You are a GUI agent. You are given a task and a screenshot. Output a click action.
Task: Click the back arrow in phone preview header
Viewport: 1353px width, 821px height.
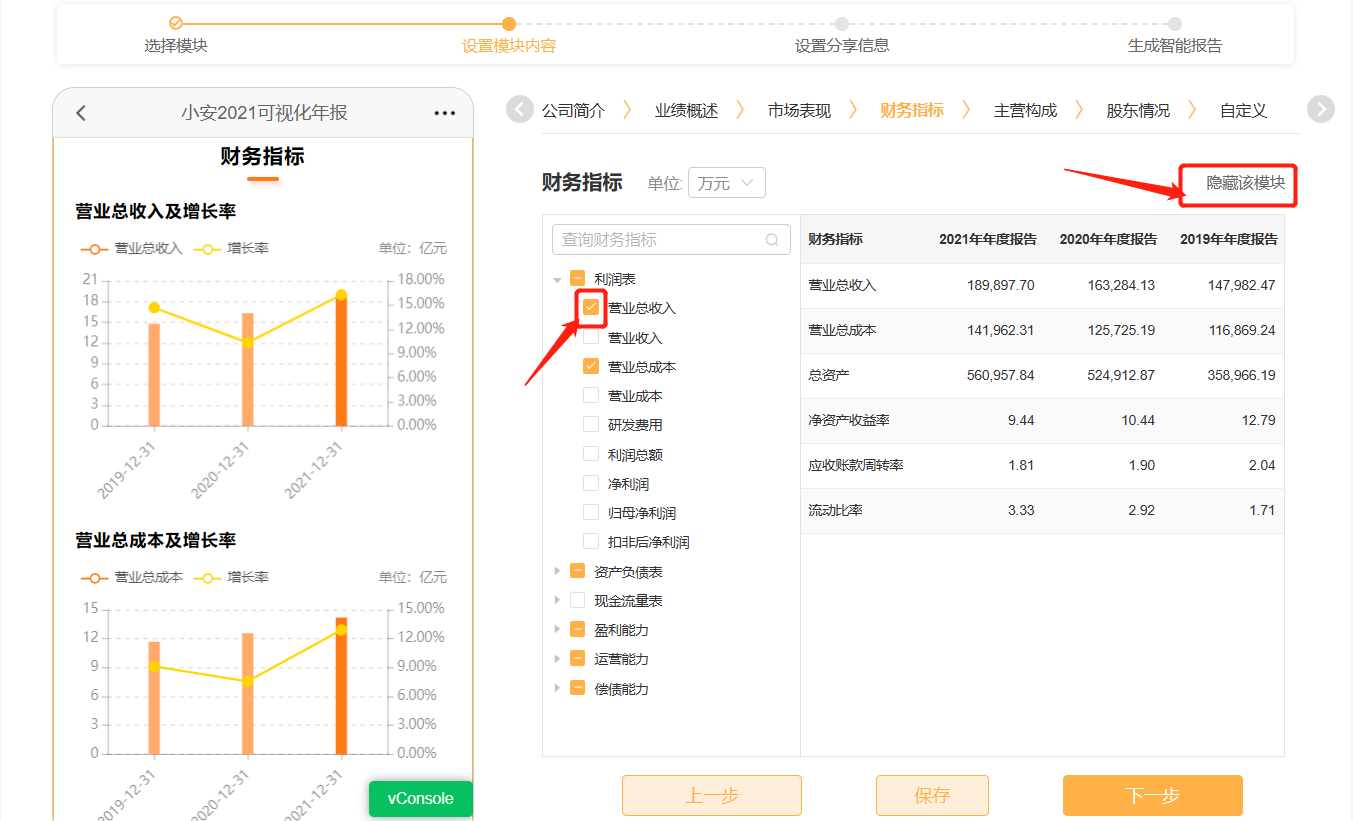(81, 113)
